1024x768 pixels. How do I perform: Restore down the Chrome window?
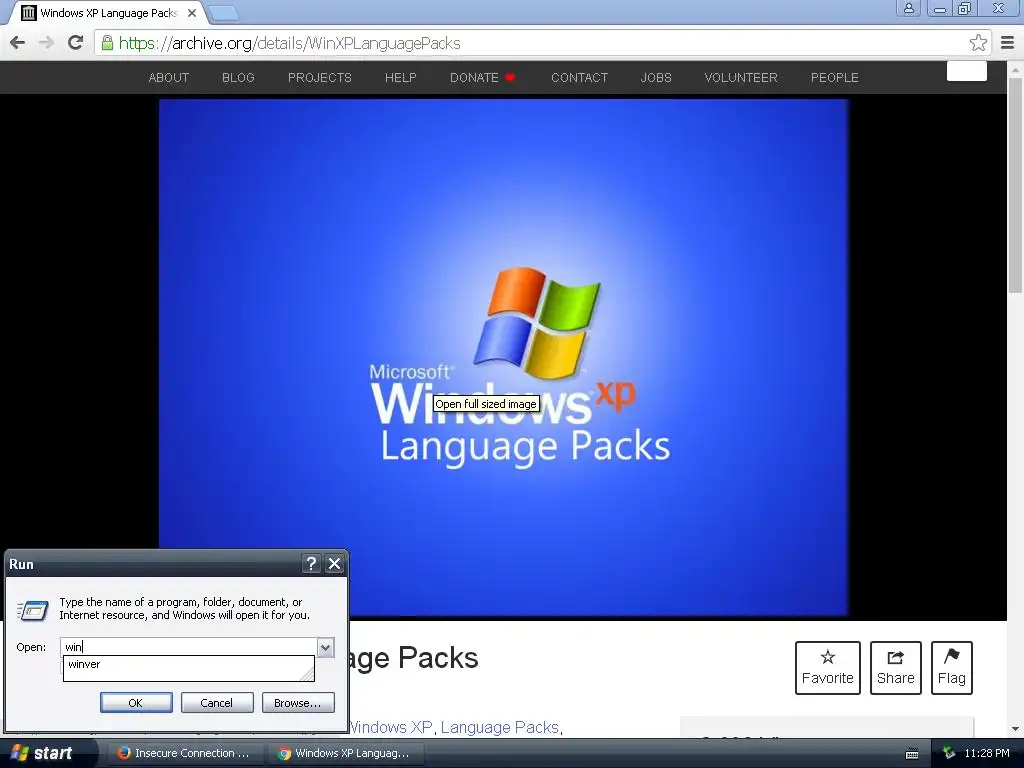[965, 8]
